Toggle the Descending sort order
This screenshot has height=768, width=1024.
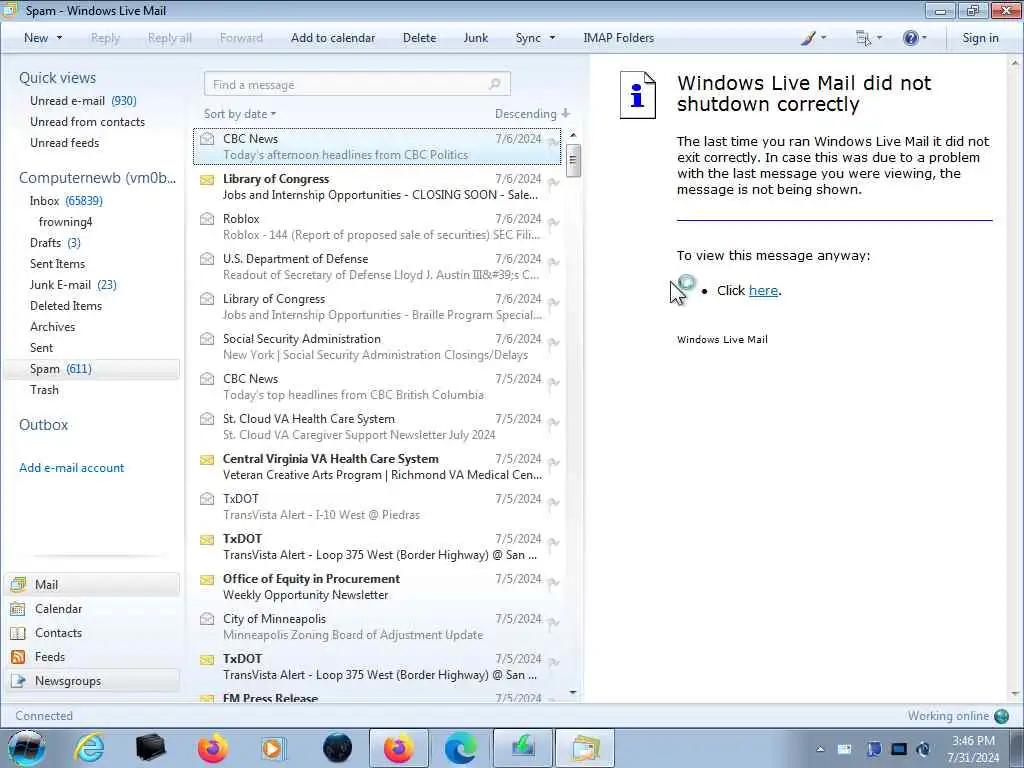(532, 114)
